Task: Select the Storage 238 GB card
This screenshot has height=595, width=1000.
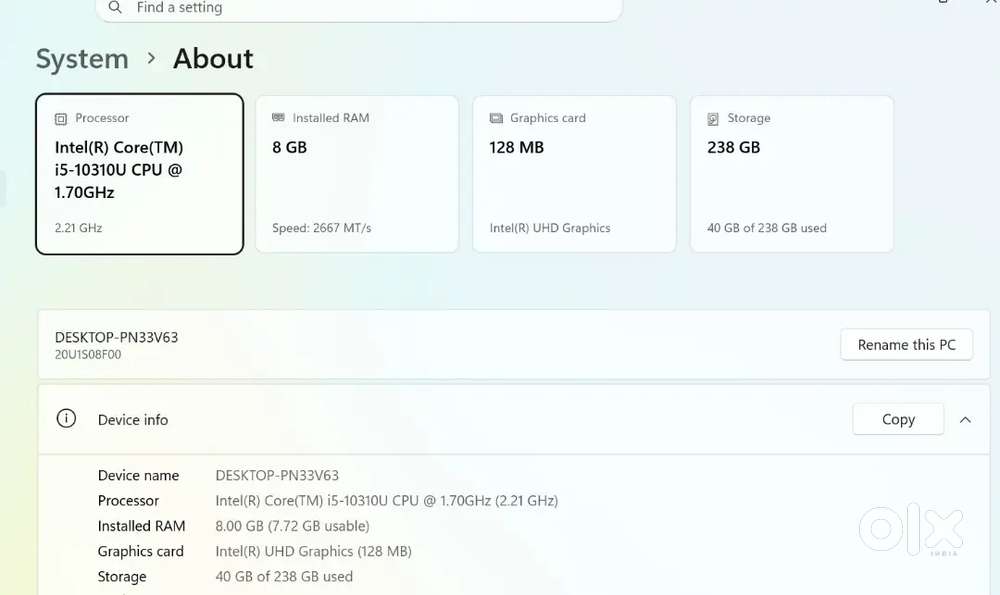Action: (x=792, y=174)
